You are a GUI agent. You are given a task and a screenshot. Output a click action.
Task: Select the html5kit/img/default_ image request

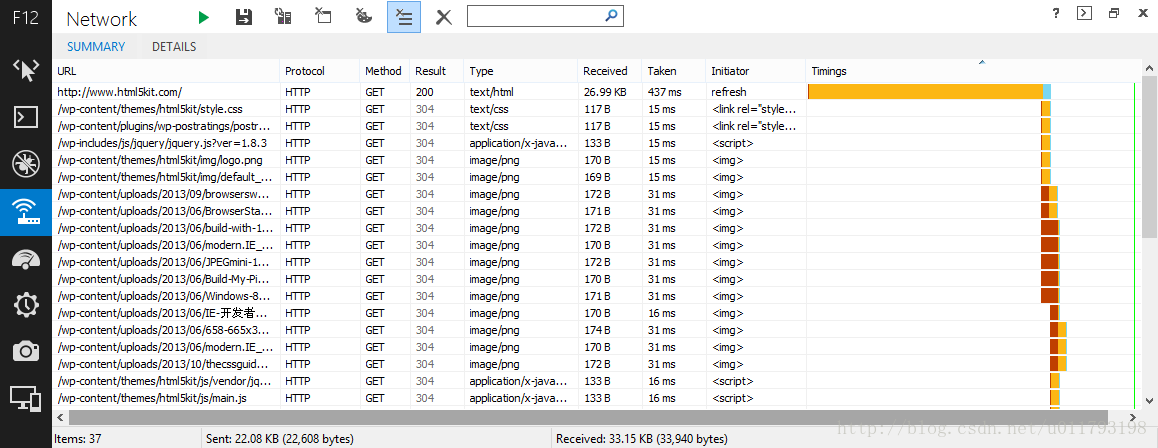[595, 177]
